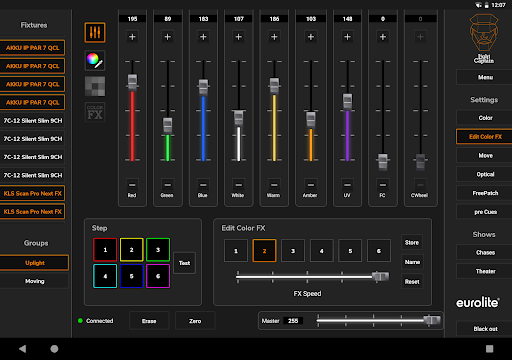This screenshot has height=360, width=512.
Task: Click the Light Captain logo icon
Action: coord(484,38)
